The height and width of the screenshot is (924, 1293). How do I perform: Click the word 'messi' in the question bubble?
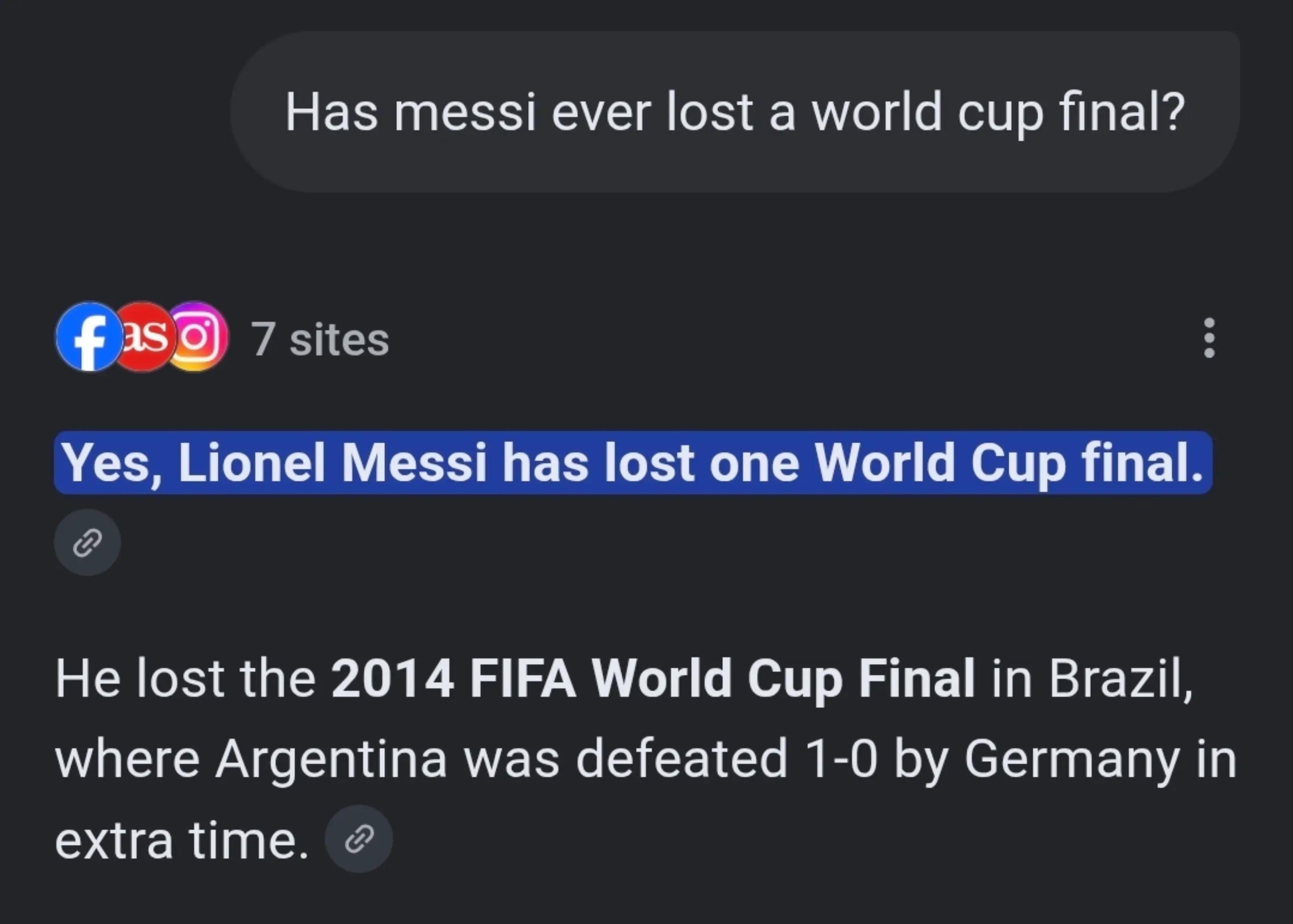click(465, 113)
